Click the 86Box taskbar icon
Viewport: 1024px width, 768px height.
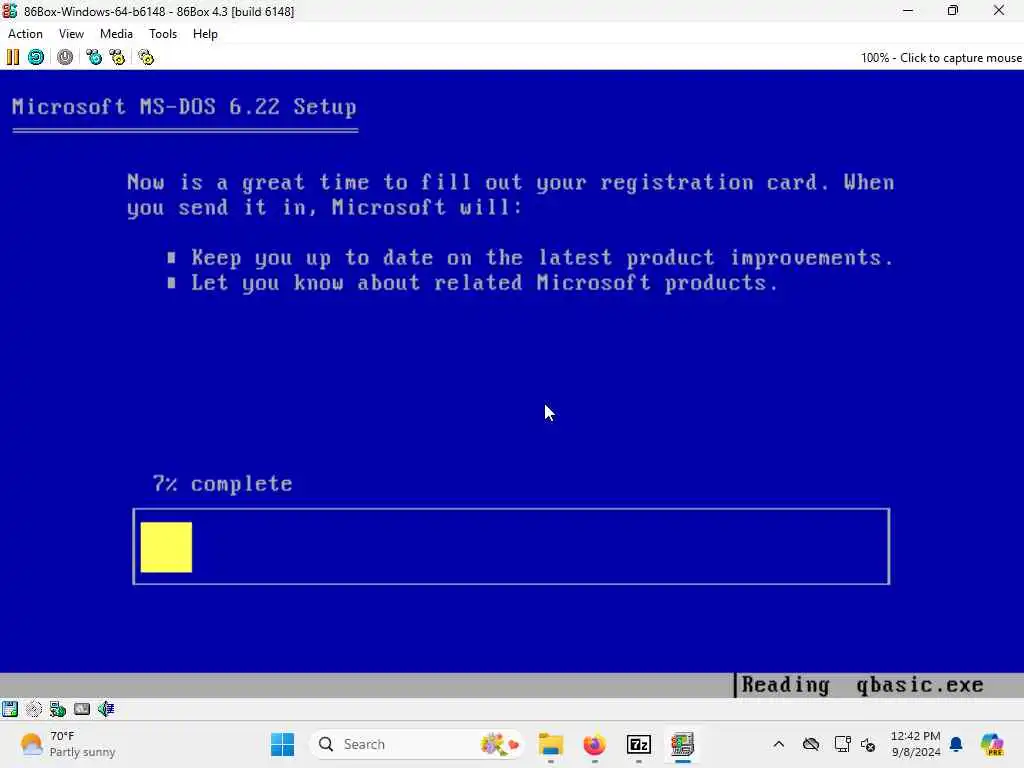[x=682, y=744]
